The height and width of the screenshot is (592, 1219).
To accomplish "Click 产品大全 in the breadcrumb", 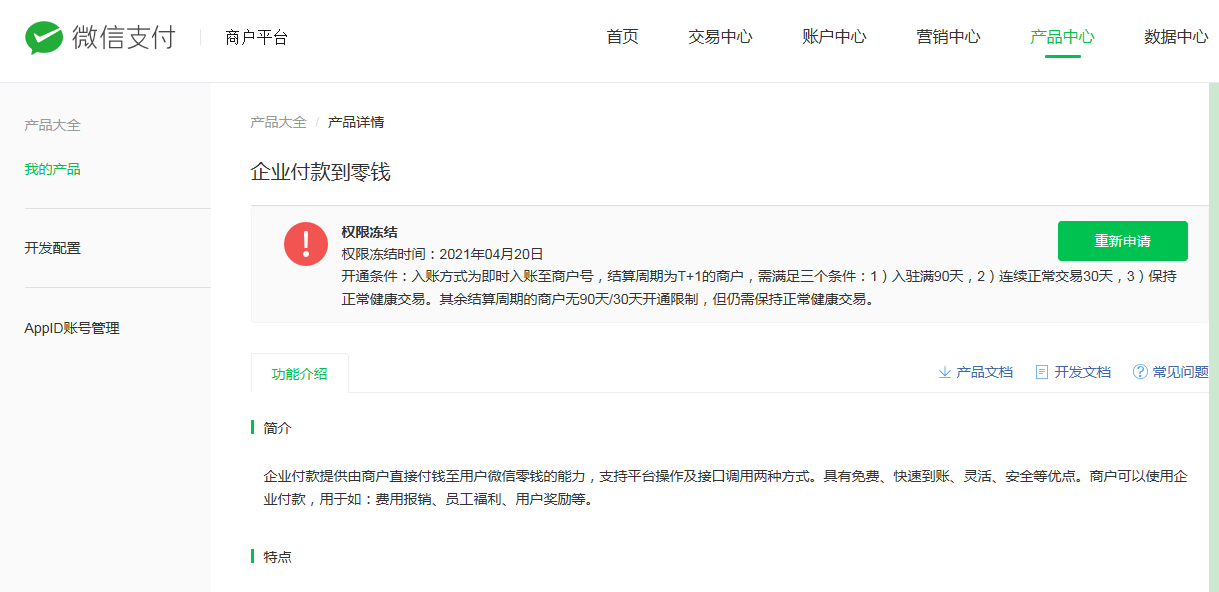I will (x=278, y=122).
